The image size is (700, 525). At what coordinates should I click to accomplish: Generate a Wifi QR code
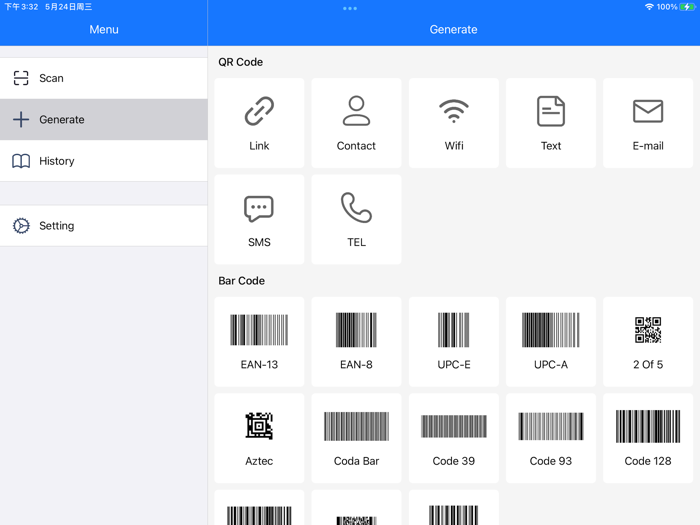(x=454, y=123)
